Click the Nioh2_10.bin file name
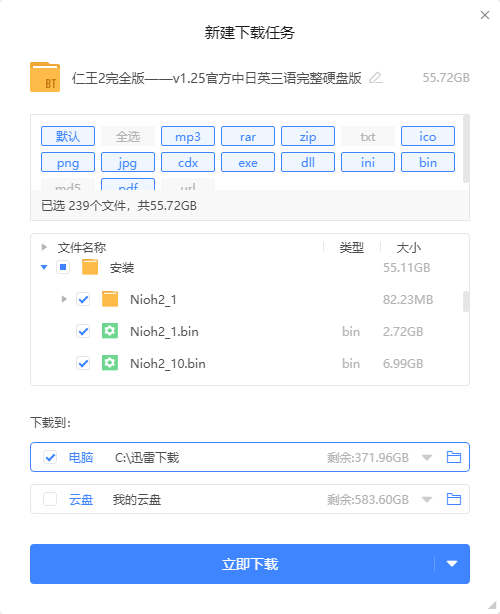The width and height of the screenshot is (500, 614). click(x=168, y=363)
